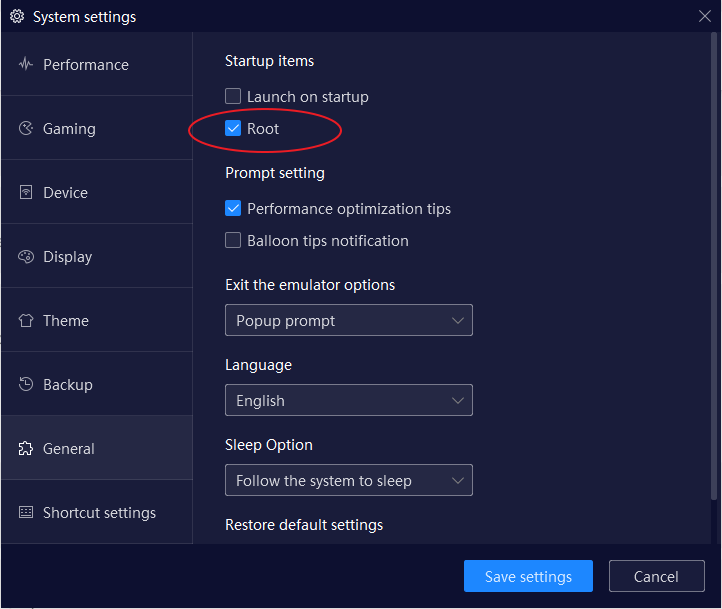This screenshot has width=722, height=609.
Task: Click the Device icon in sidebar
Action: coord(26,193)
